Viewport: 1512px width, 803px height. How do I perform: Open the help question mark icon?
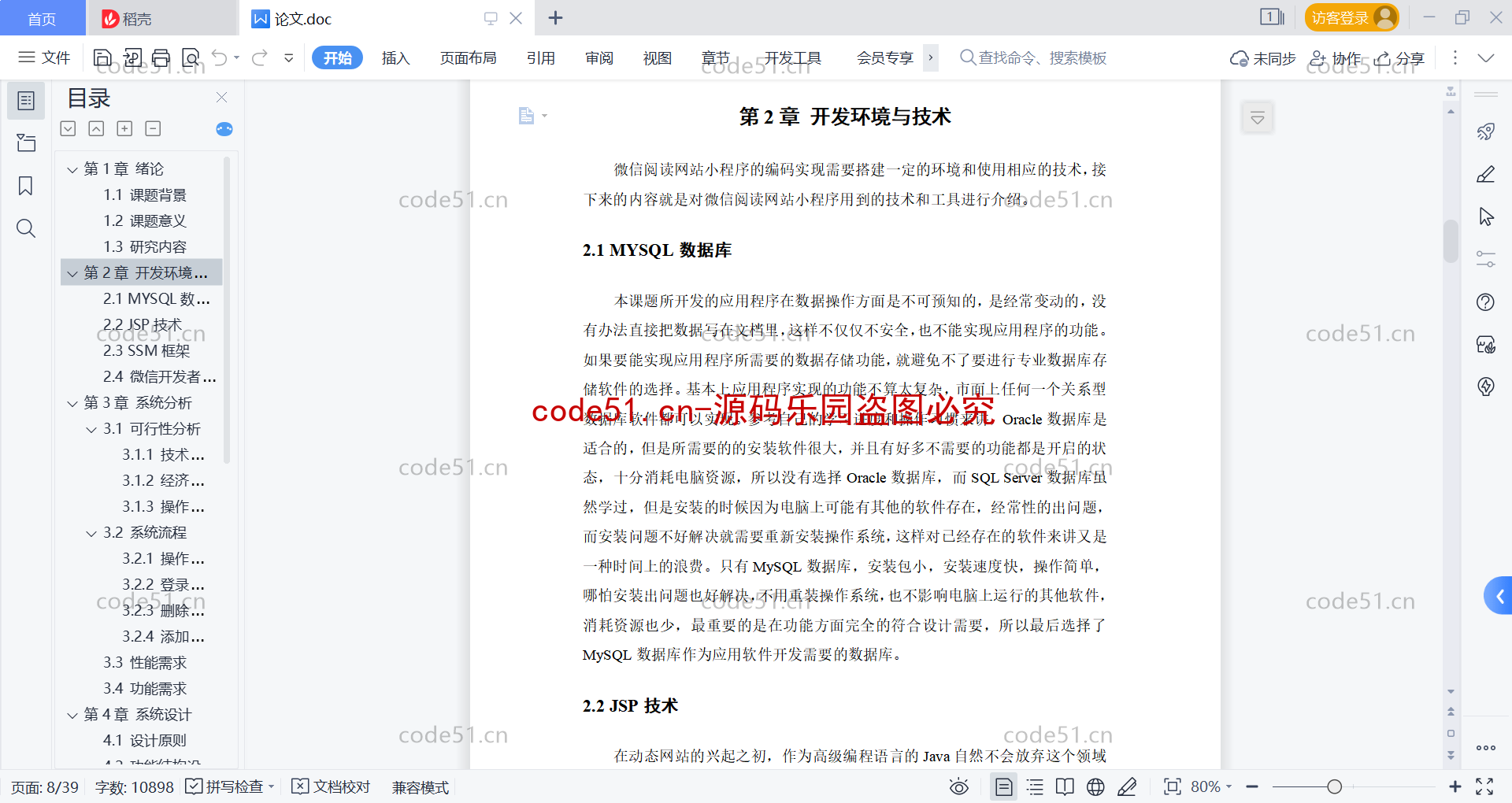[x=1486, y=302]
